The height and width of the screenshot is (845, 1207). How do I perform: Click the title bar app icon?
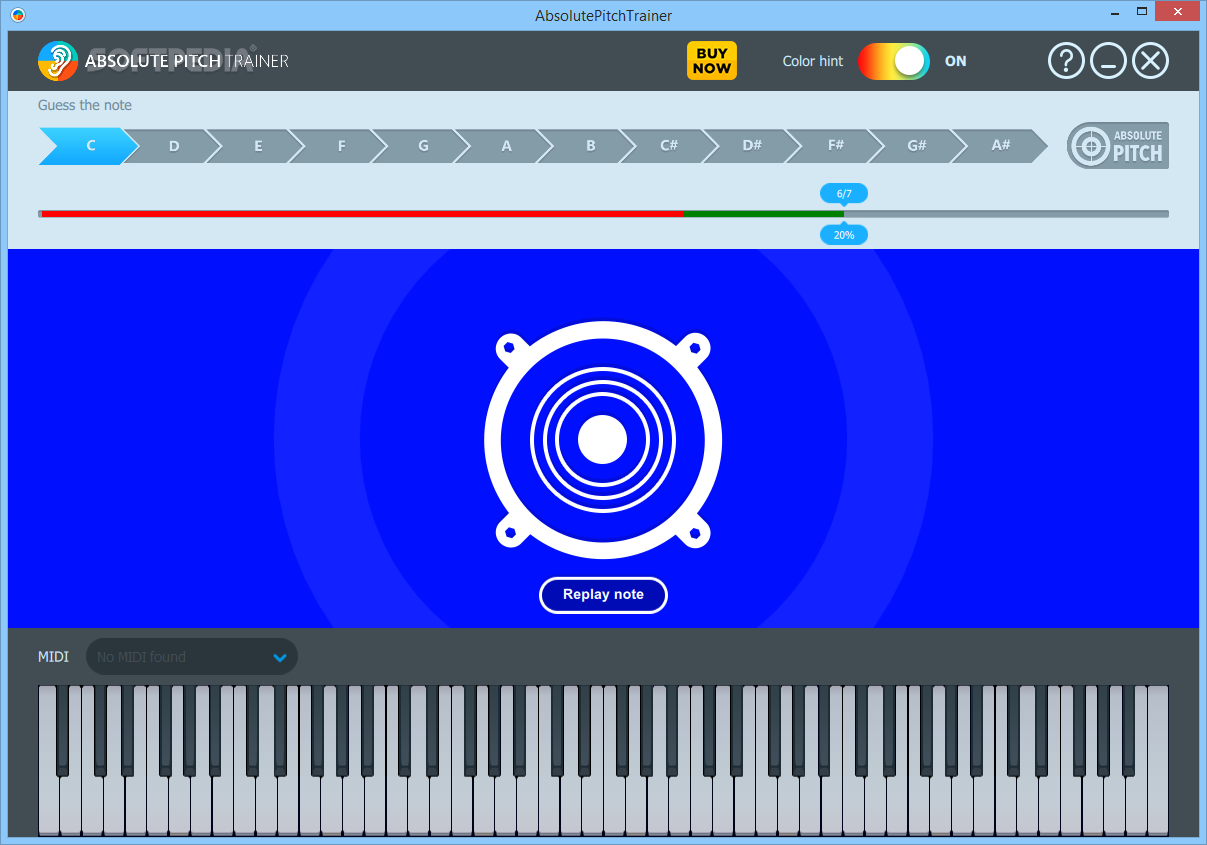point(17,15)
